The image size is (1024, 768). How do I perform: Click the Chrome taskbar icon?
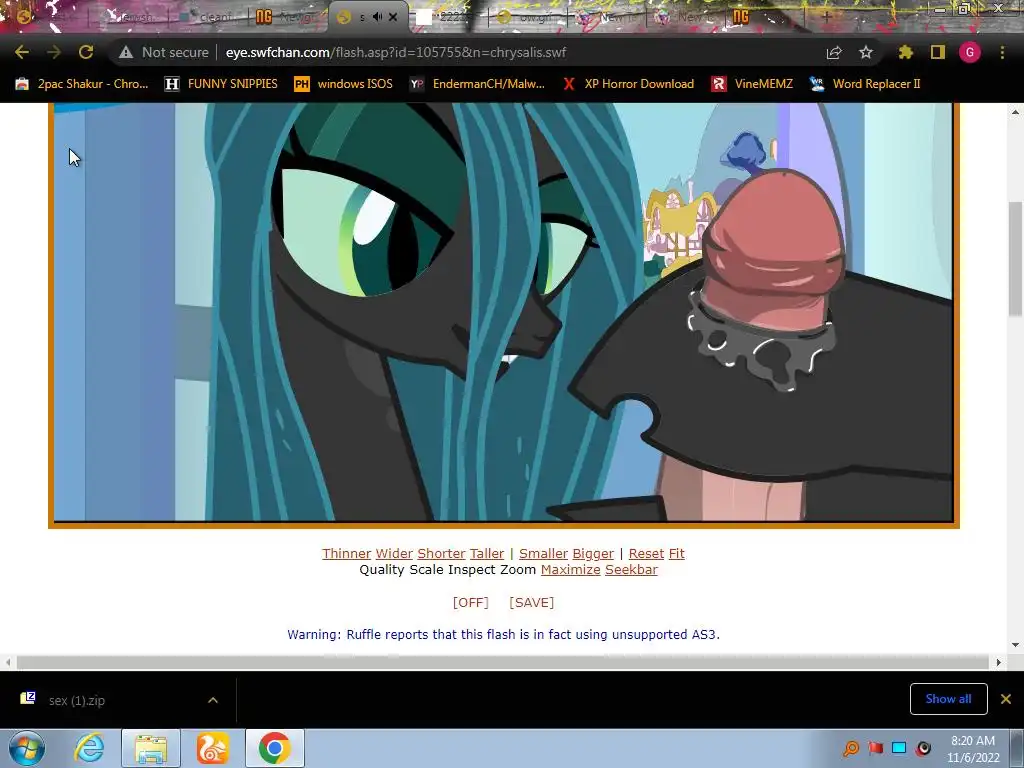click(x=274, y=748)
